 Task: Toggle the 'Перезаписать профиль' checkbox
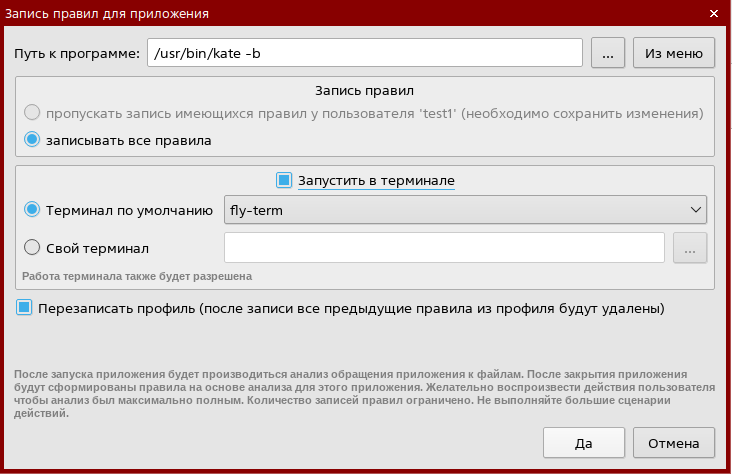pos(25,308)
